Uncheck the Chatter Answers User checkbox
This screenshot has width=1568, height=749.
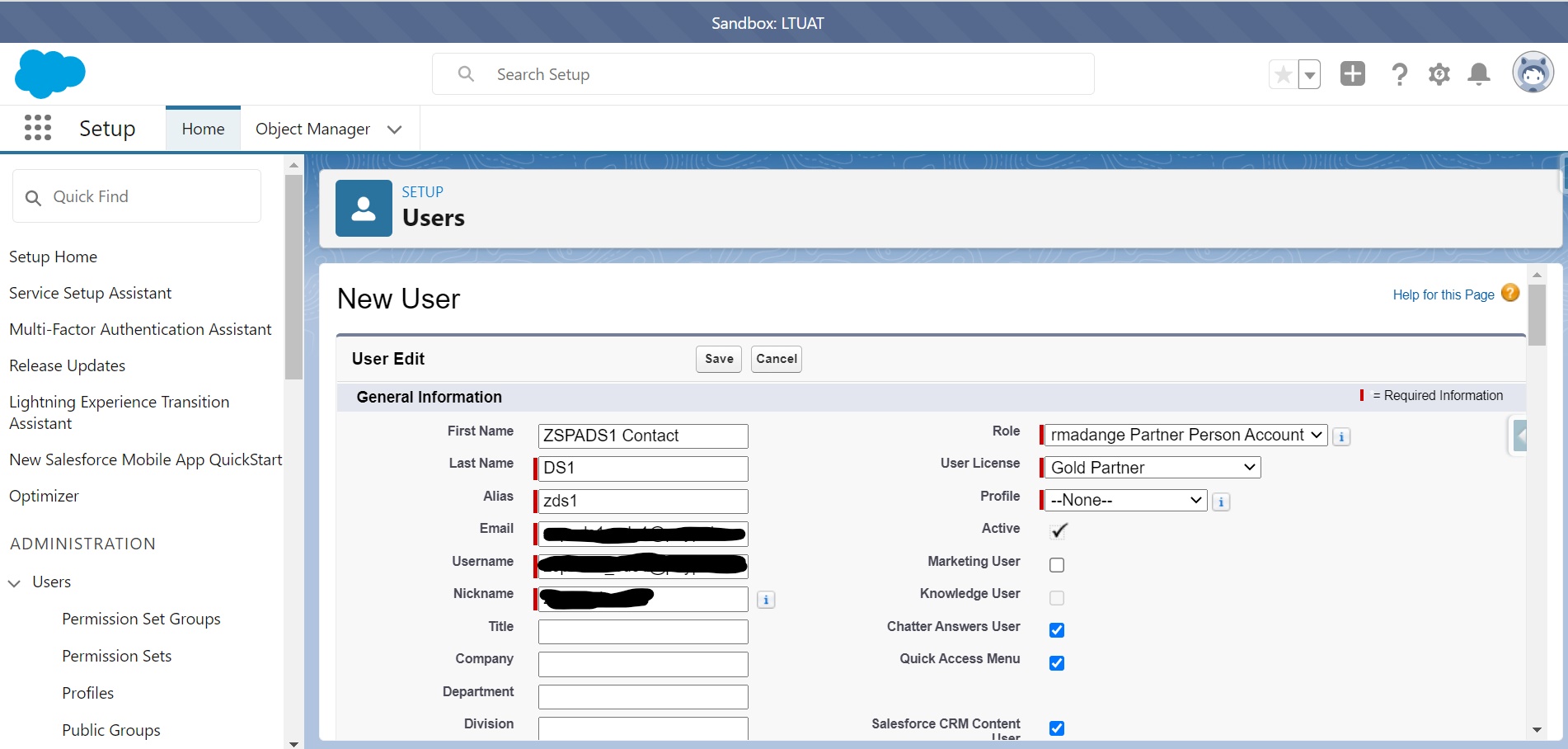1057,630
